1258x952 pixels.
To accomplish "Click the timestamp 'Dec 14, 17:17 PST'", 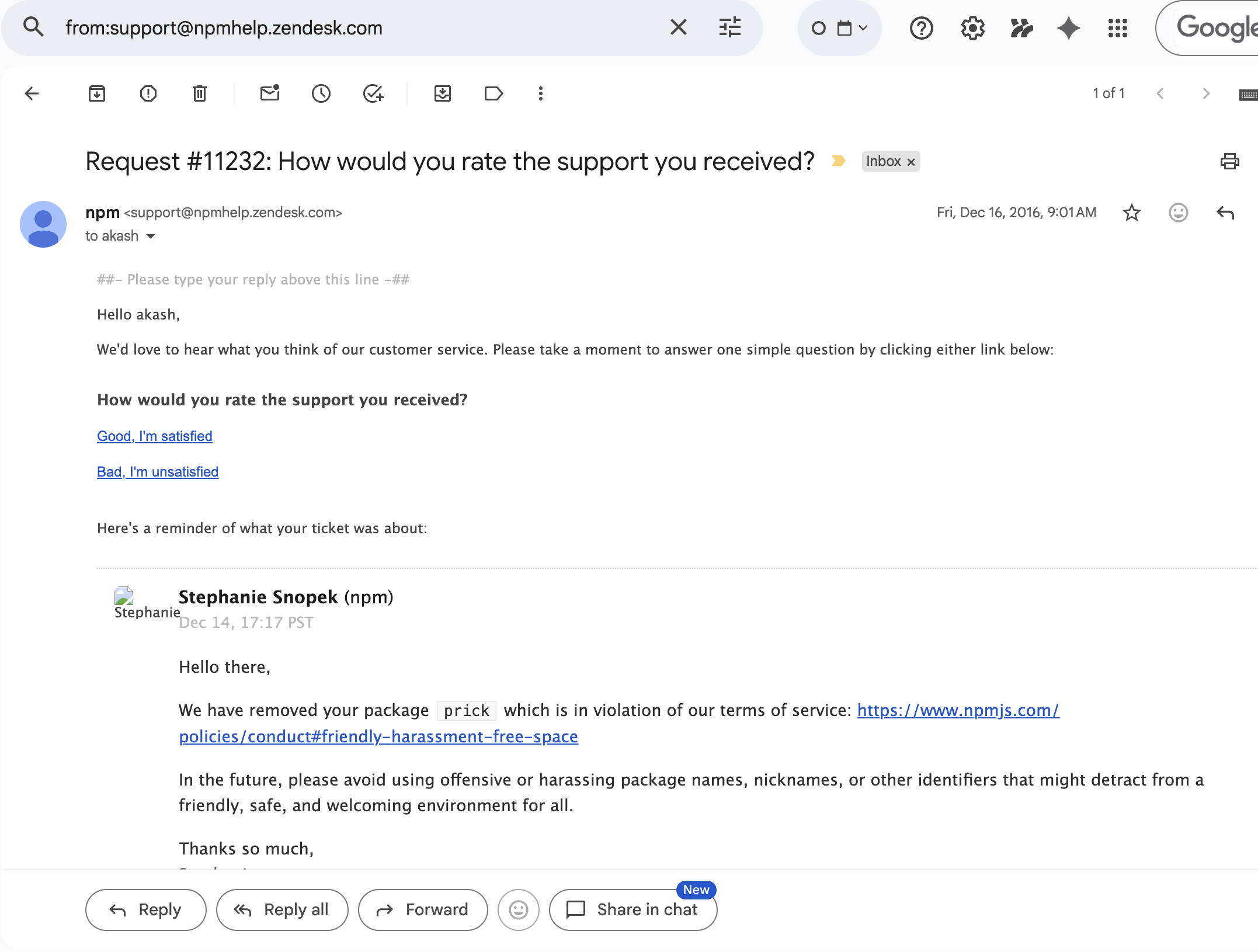I will tap(246, 623).
